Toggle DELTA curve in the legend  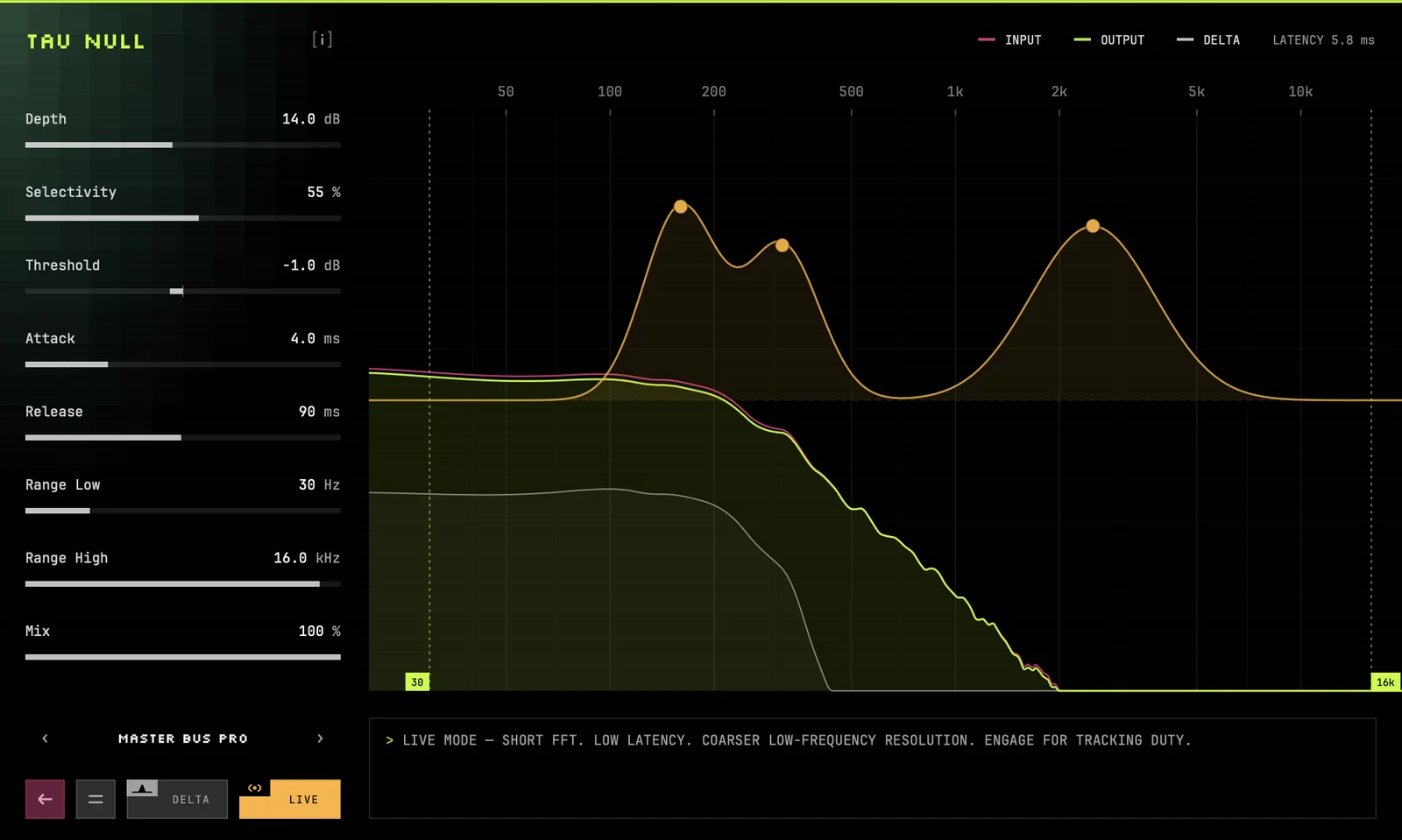coord(1208,40)
